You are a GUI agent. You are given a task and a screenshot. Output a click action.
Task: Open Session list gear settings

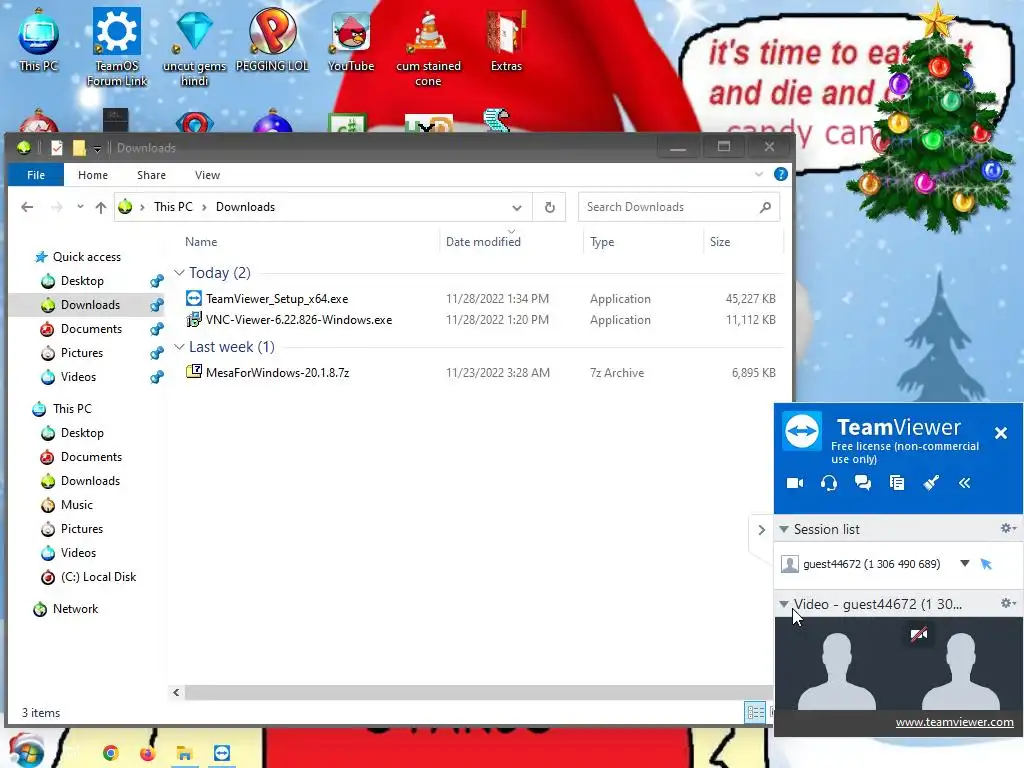pos(1008,528)
